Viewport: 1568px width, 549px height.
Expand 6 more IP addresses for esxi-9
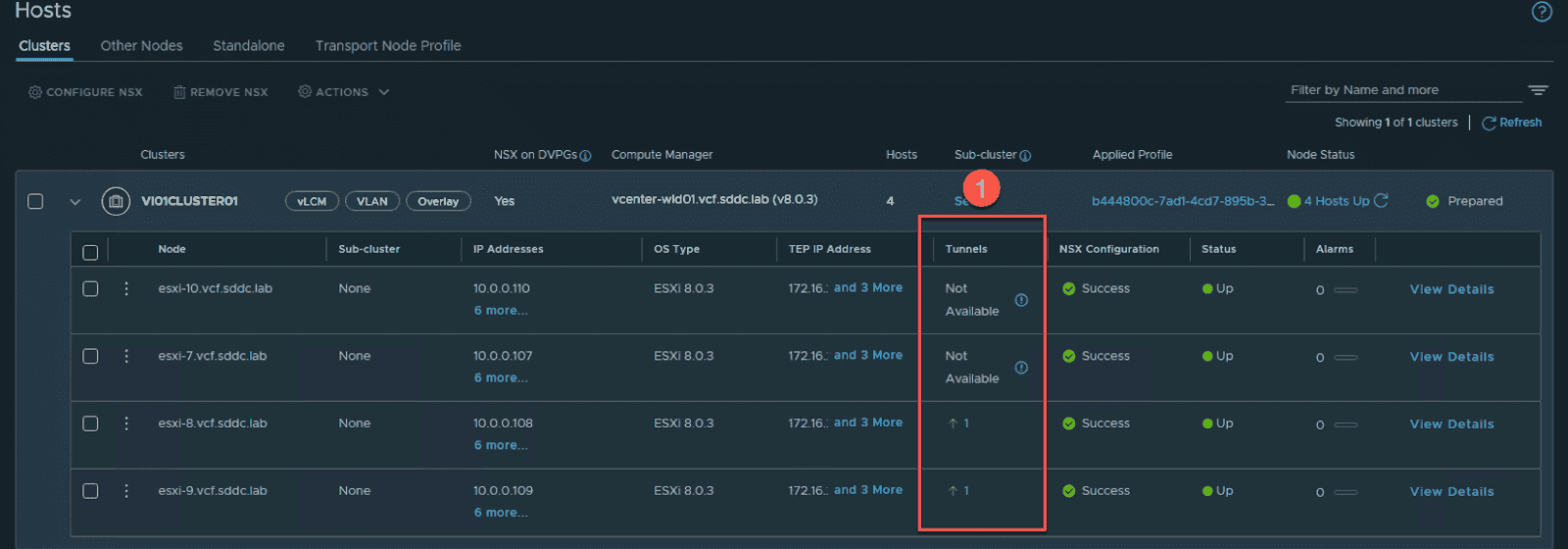501,513
